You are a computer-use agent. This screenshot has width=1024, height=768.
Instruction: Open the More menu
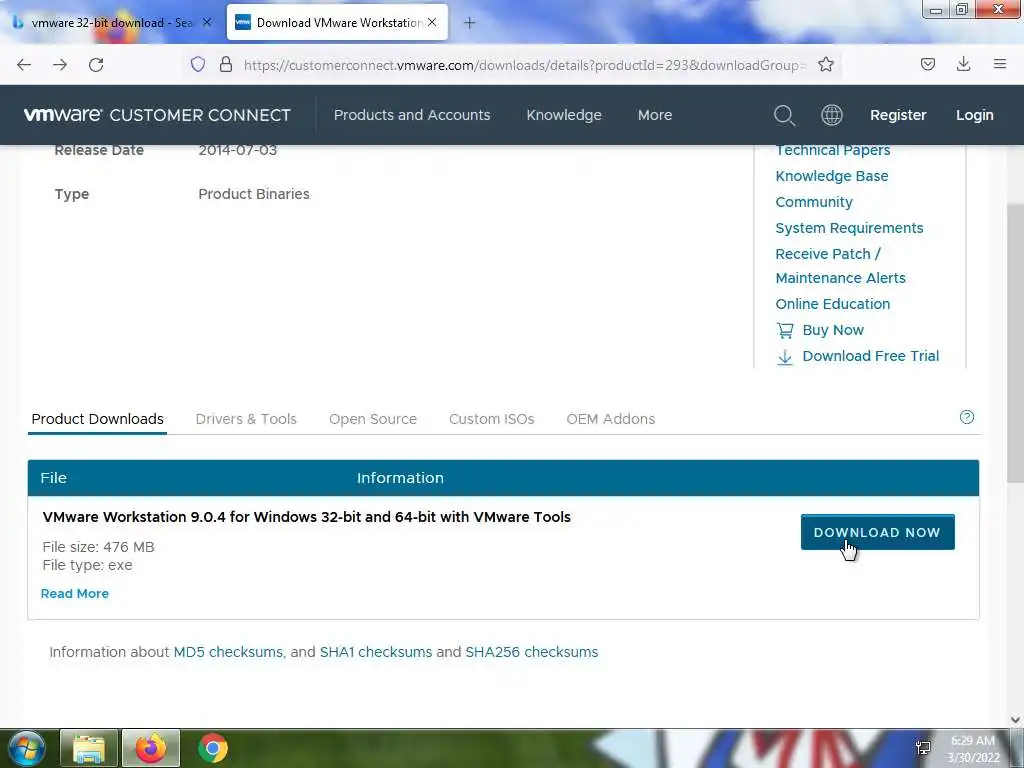(655, 115)
